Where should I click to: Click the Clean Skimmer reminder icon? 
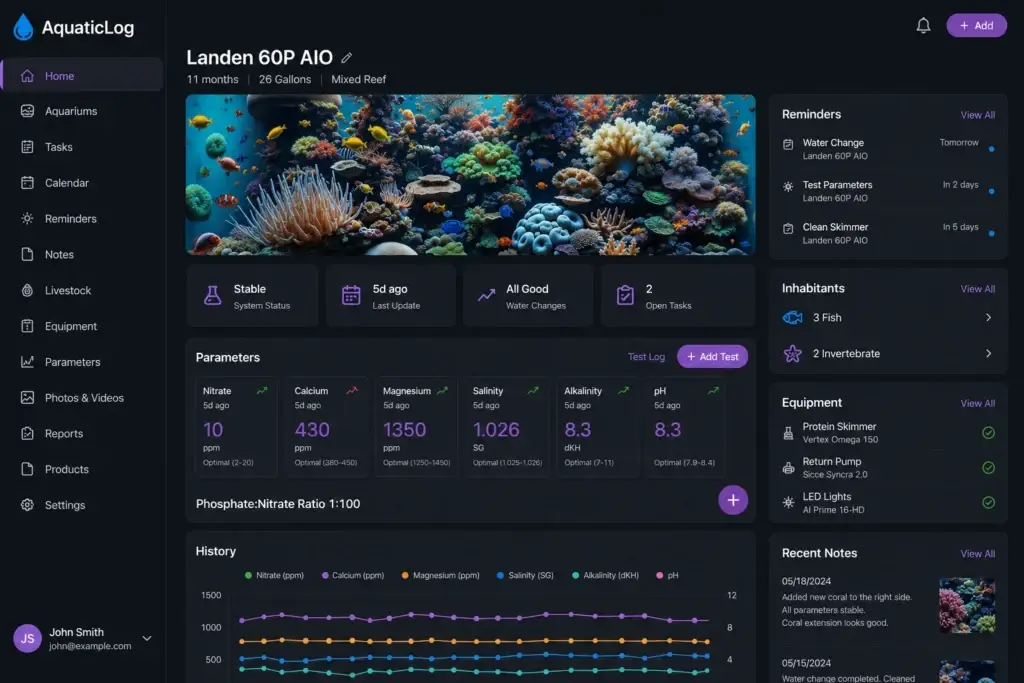788,229
